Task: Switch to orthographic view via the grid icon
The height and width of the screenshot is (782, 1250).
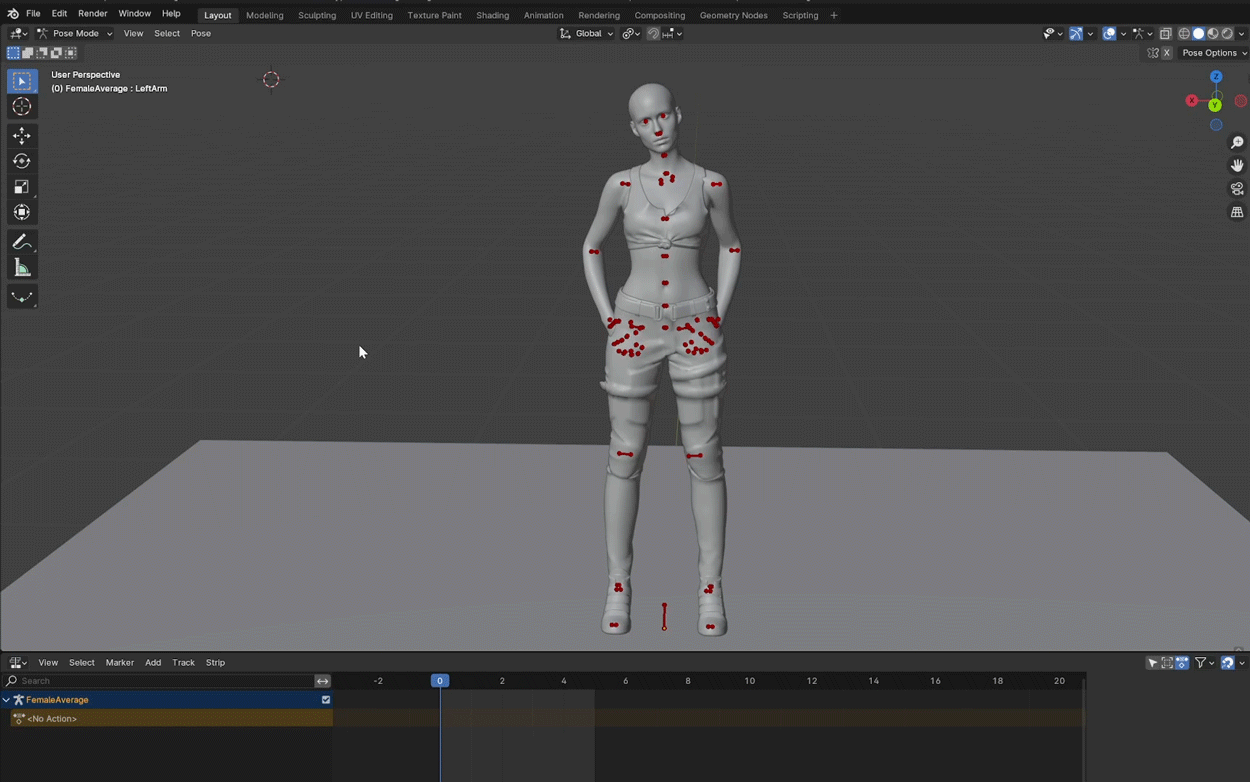Action: tap(1237, 213)
